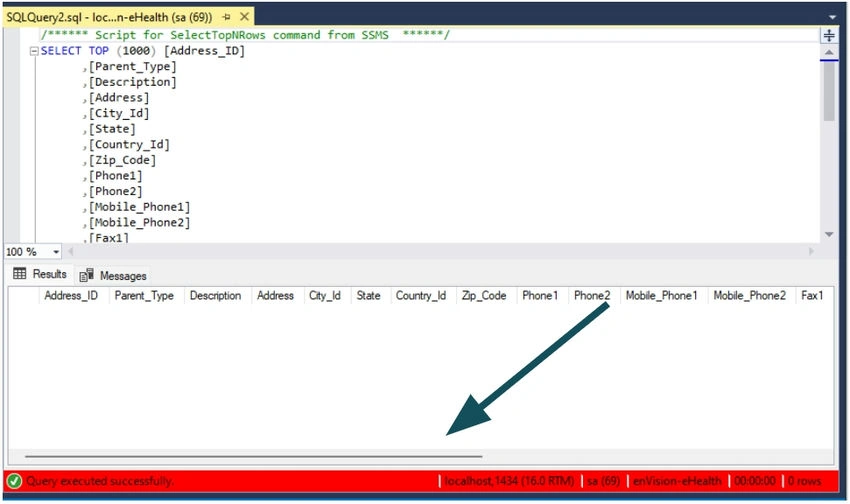850x504 pixels.
Task: Select the State column header
Action: (x=369, y=296)
